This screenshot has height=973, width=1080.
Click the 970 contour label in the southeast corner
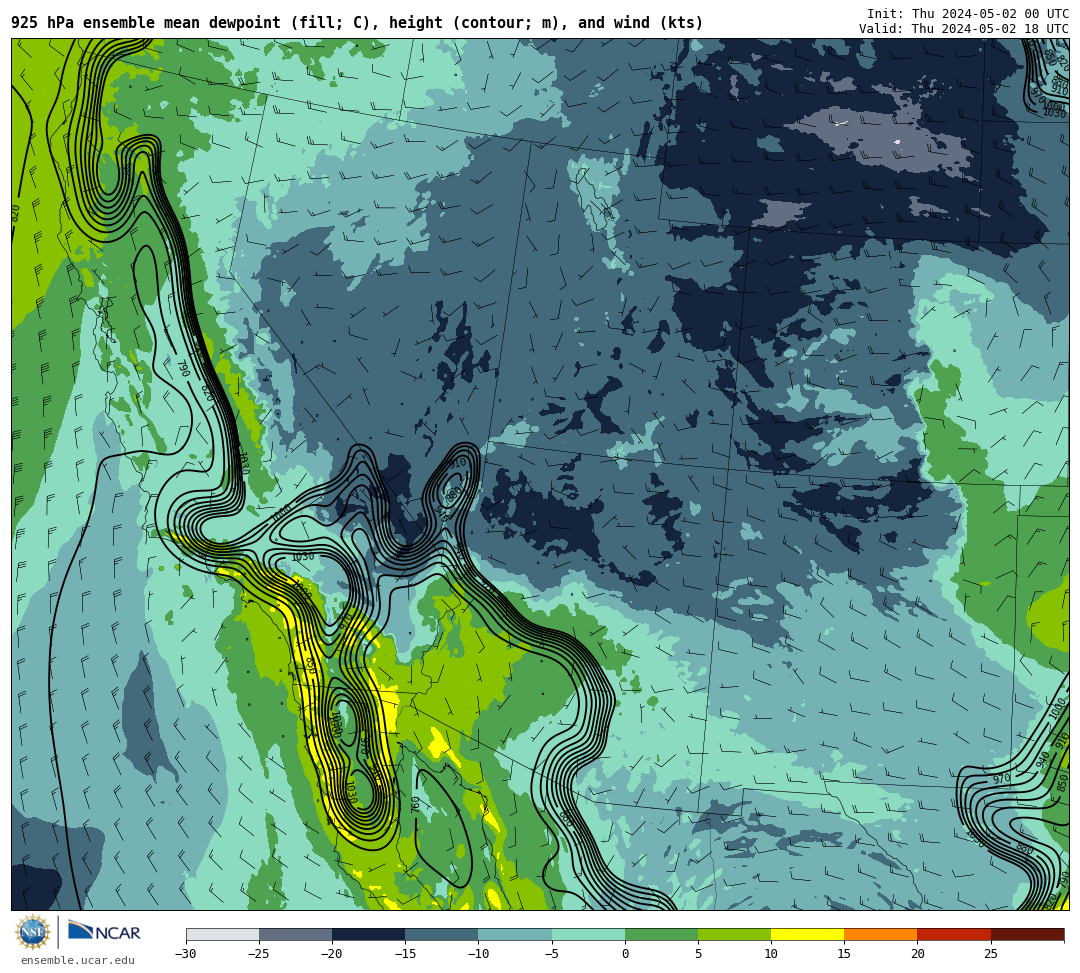click(1001, 779)
